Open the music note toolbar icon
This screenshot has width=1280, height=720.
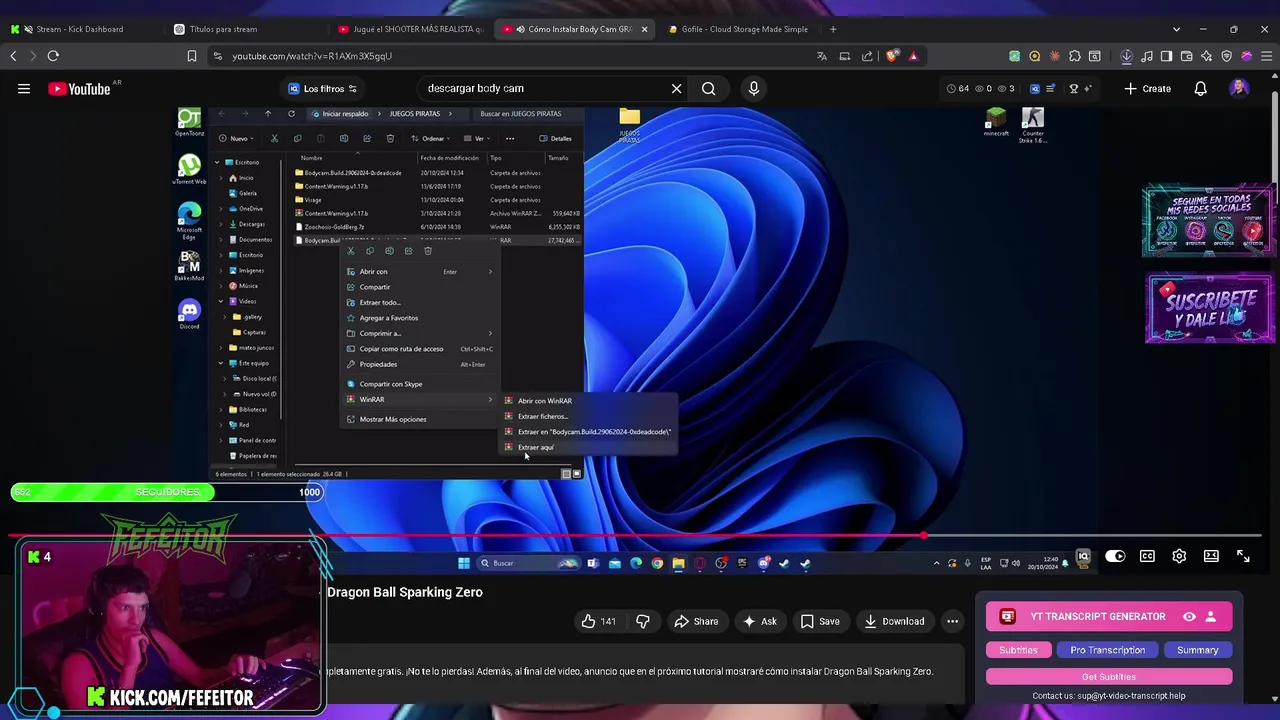[x=1146, y=56]
